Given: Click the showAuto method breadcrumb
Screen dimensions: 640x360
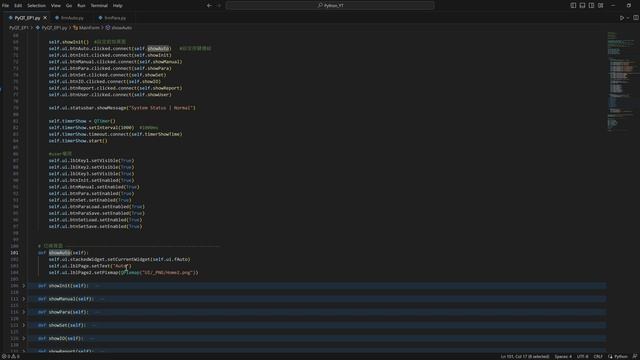Looking at the screenshot, I should click(122, 28).
